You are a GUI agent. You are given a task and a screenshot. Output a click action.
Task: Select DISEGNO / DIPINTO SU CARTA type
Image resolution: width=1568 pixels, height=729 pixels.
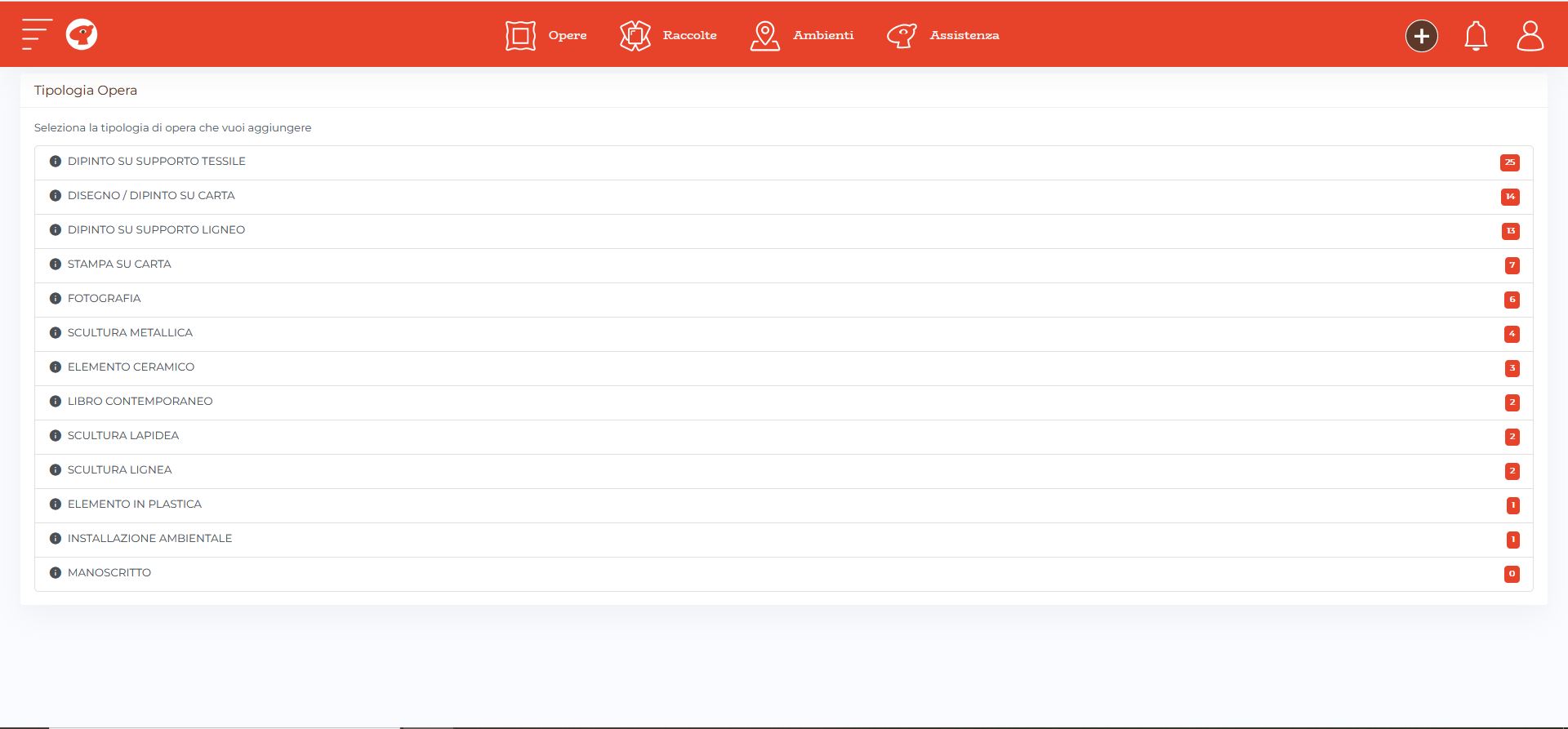tap(784, 197)
